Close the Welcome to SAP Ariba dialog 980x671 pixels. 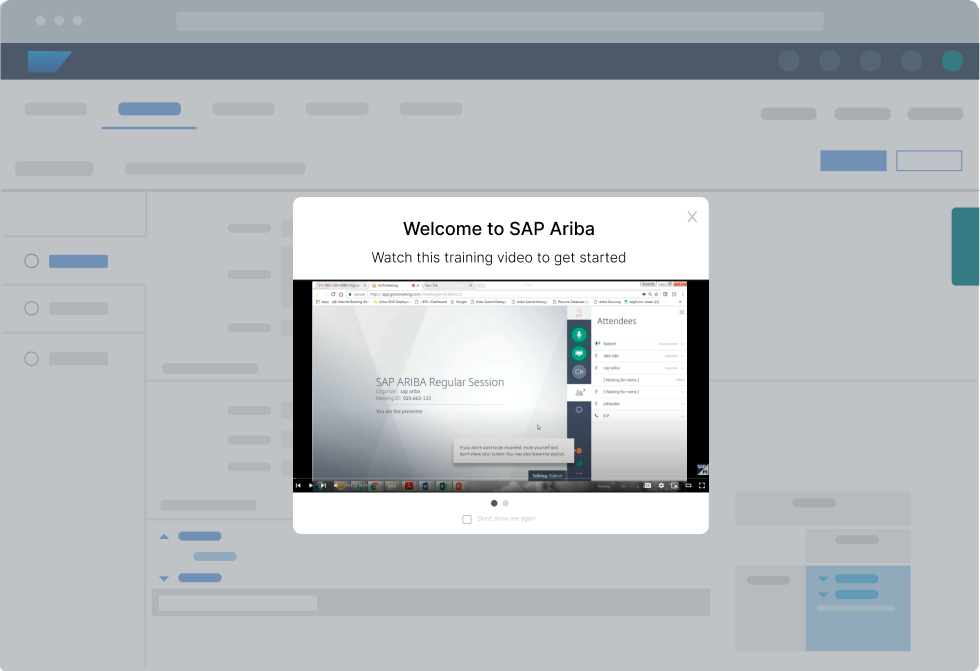coord(692,217)
